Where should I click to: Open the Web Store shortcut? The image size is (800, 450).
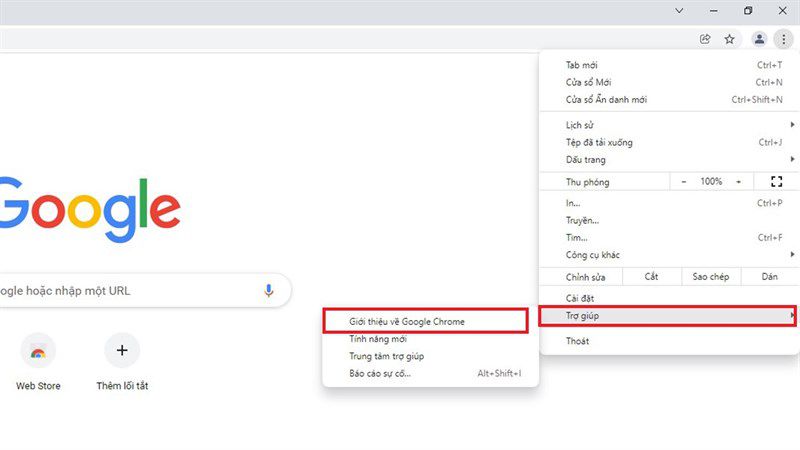[38, 361]
